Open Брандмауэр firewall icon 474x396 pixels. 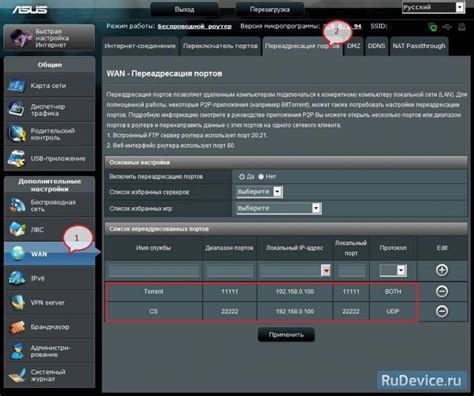16,327
